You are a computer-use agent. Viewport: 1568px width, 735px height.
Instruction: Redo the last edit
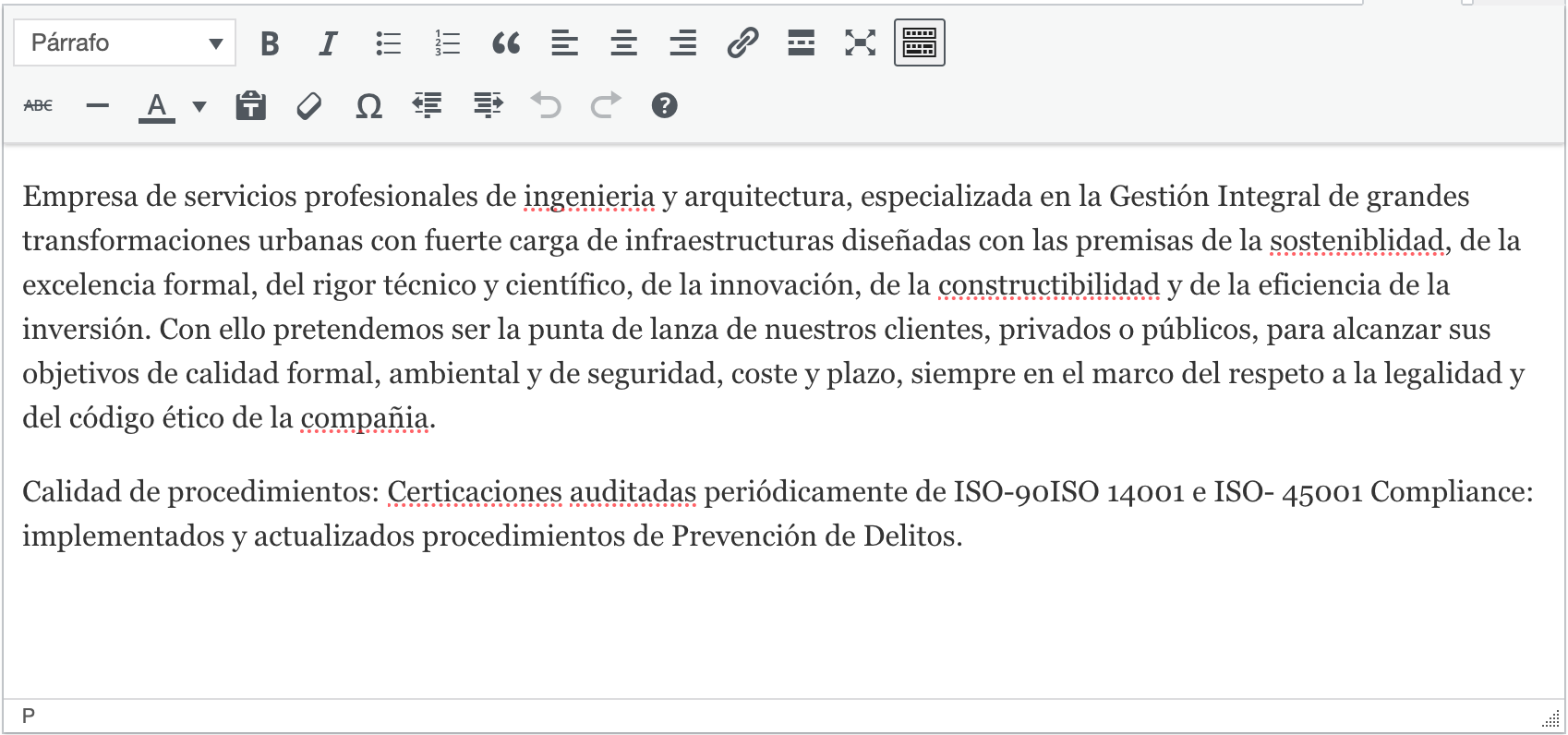[606, 105]
